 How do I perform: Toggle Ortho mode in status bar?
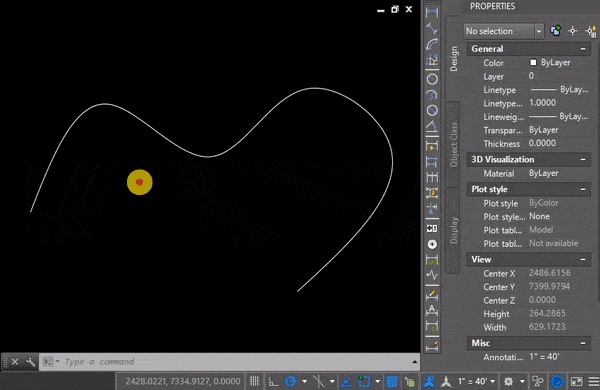click(273, 381)
